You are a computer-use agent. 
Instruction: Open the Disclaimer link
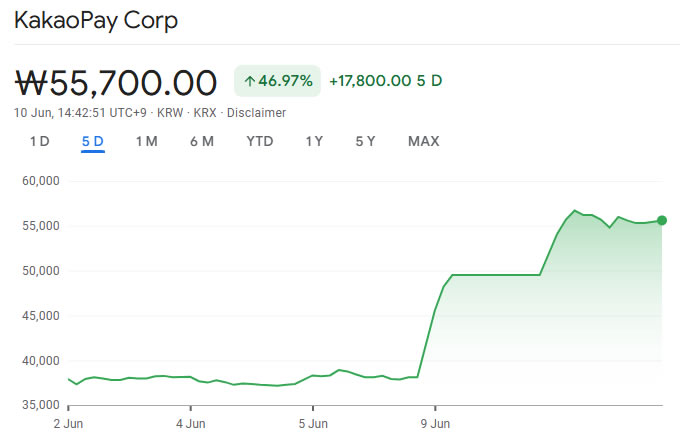pyautogui.click(x=256, y=113)
